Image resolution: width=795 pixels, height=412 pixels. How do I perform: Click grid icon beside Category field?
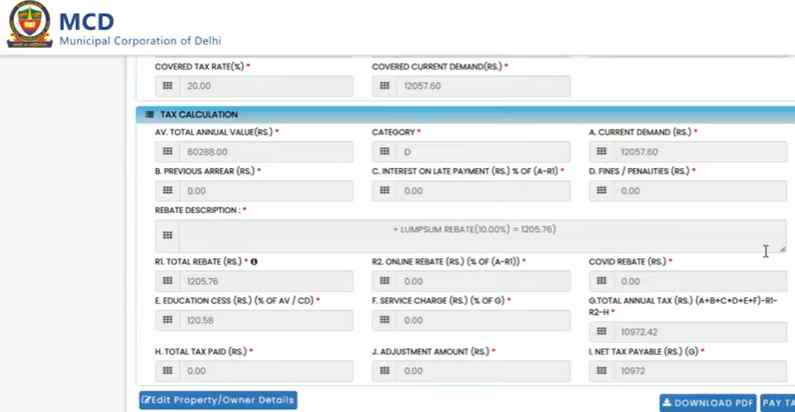click(x=384, y=152)
